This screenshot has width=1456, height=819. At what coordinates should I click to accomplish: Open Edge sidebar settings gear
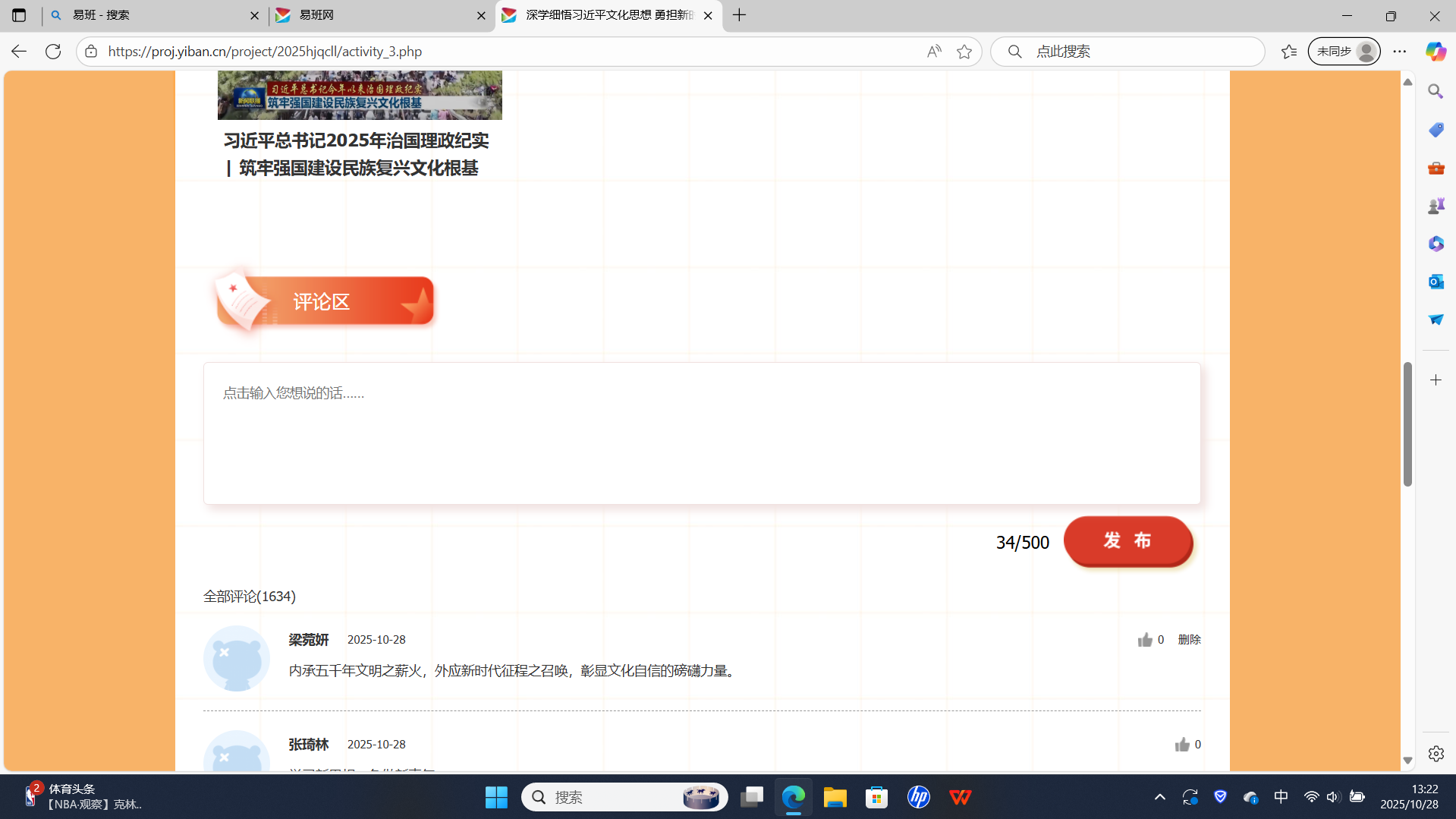pyautogui.click(x=1436, y=753)
